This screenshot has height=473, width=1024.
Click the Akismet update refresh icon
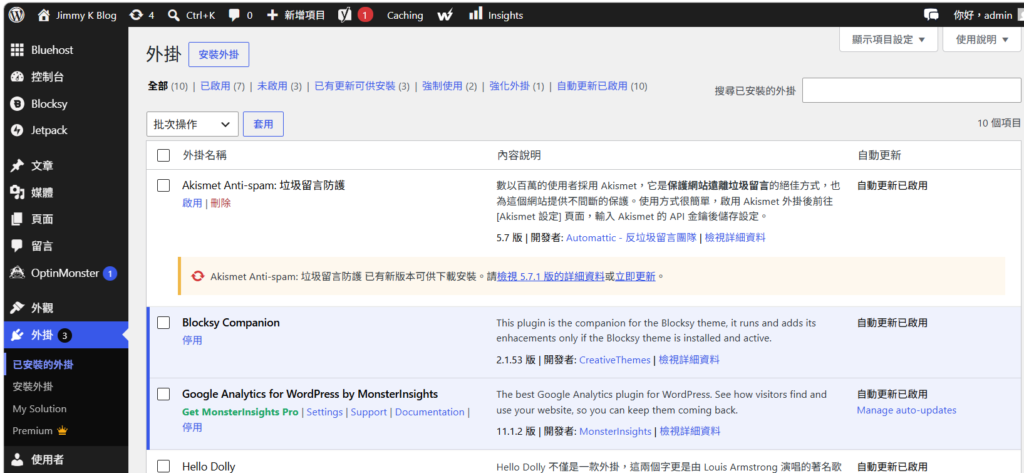[197, 276]
